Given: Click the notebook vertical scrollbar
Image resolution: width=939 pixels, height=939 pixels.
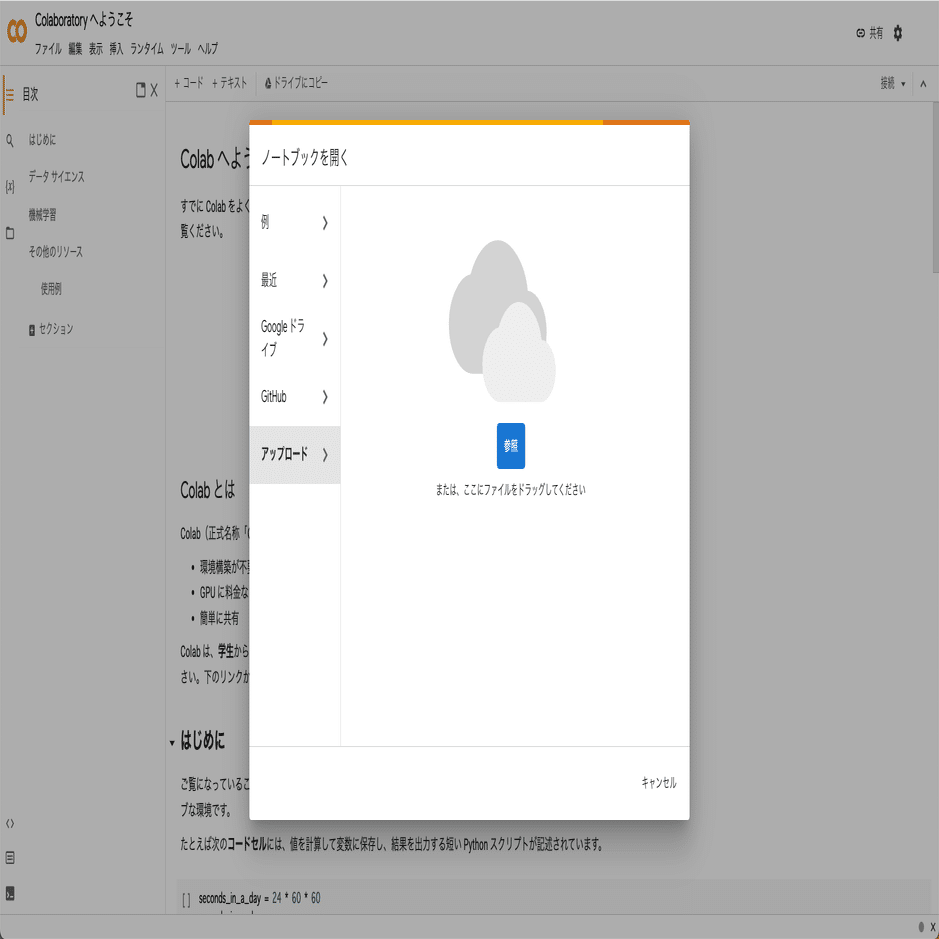Looking at the screenshot, I should [x=935, y=187].
